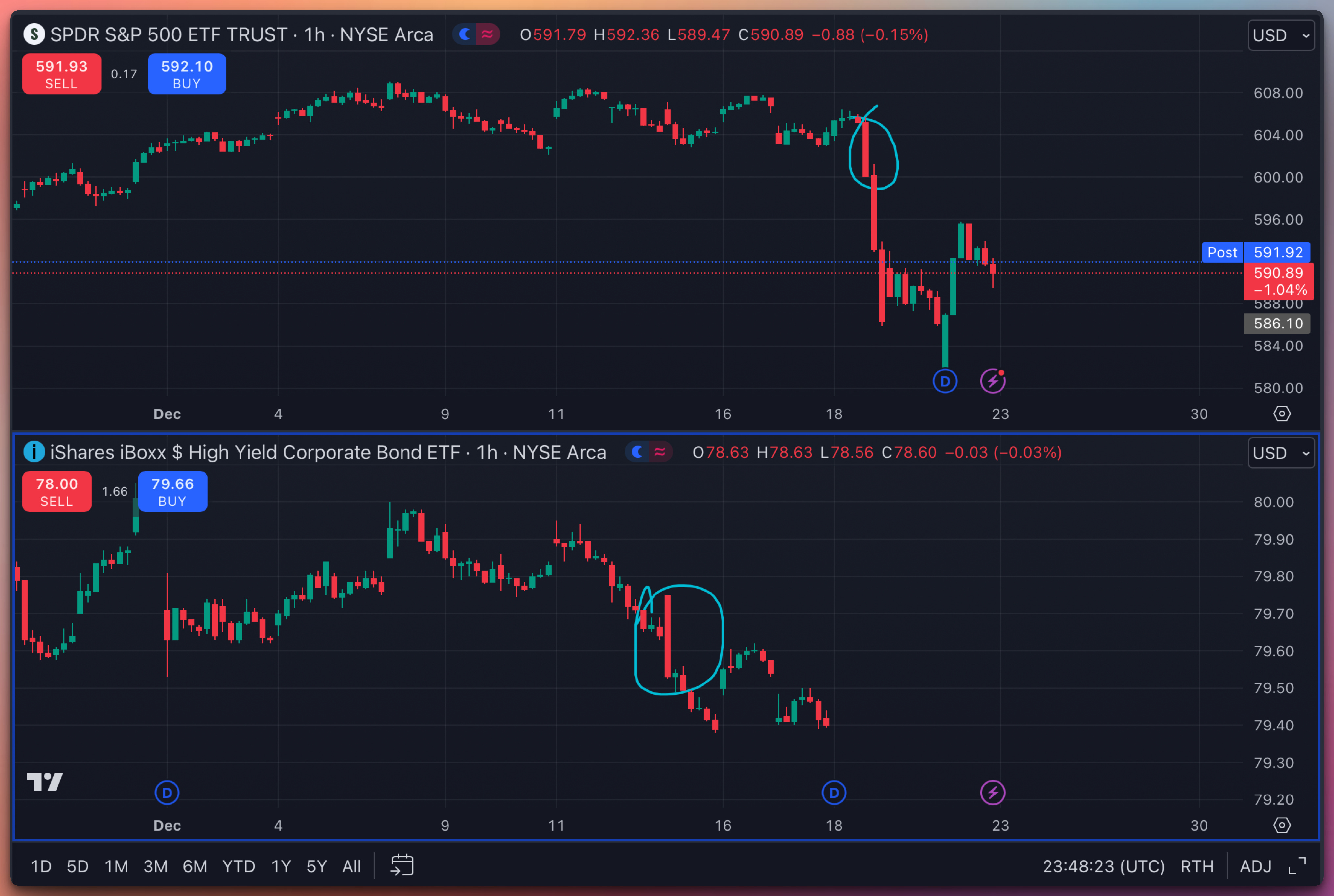Viewport: 1334px width, 896px height.
Task: Click the iShares symbol logo icon
Action: click(34, 452)
